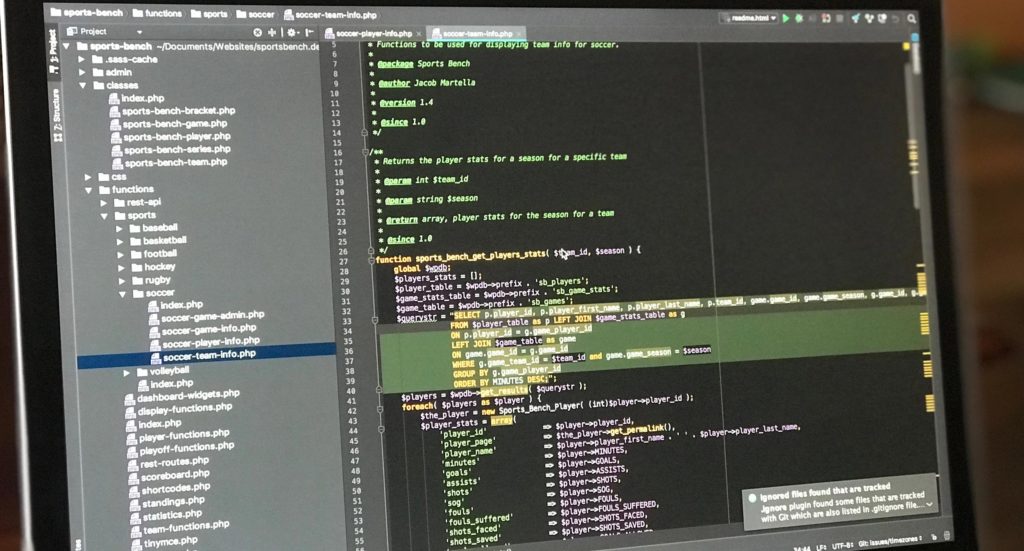The width and height of the screenshot is (1024, 551).
Task: Close the soccer-player-info.php tab
Action: (419, 34)
